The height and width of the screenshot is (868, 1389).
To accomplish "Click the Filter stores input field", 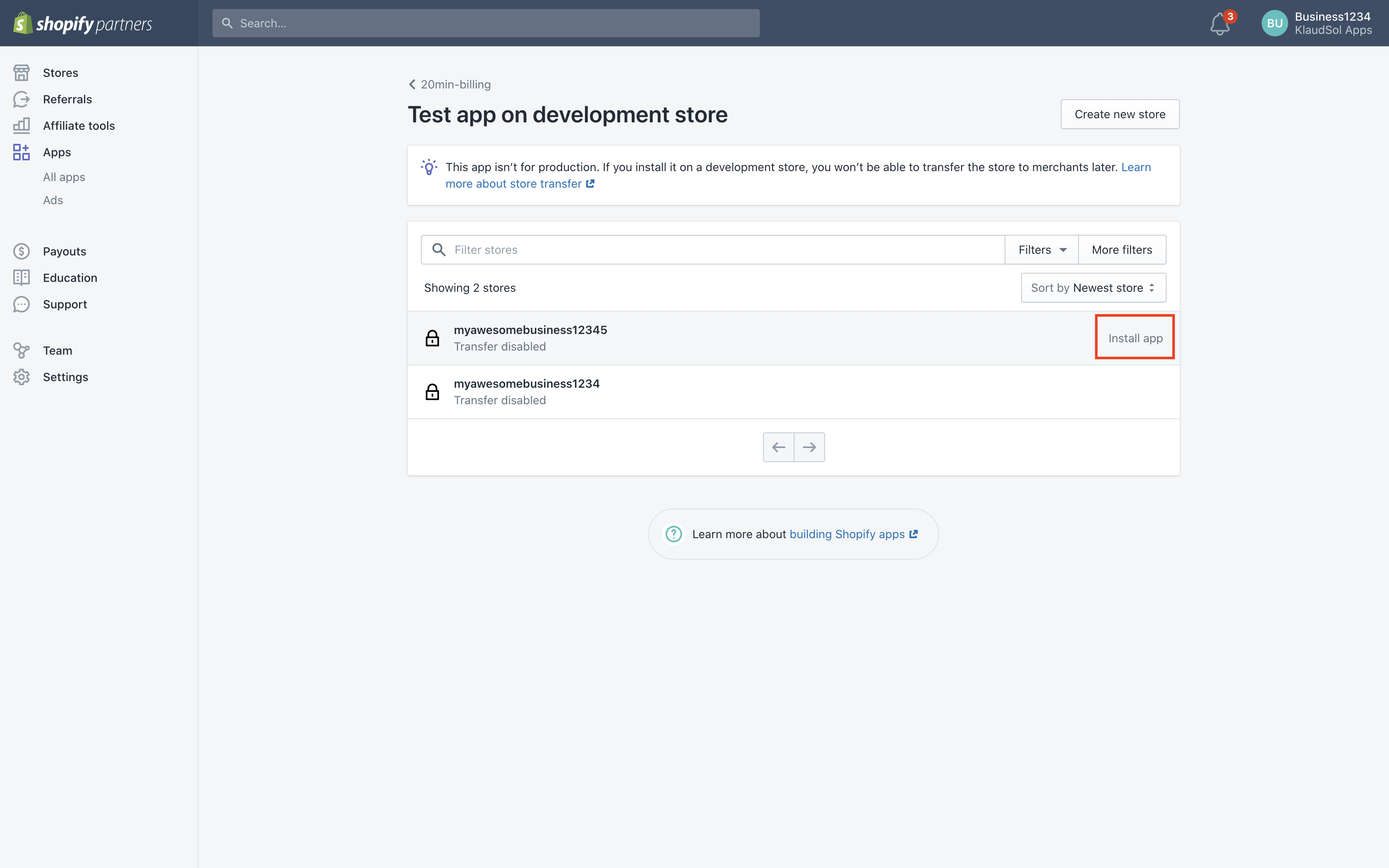I will (713, 250).
